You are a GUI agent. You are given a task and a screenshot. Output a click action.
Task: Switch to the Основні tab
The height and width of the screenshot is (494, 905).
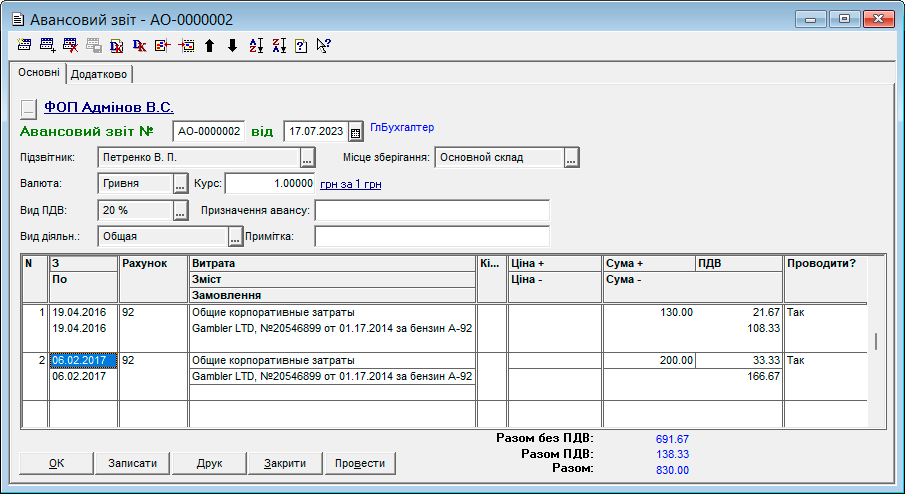tap(39, 73)
